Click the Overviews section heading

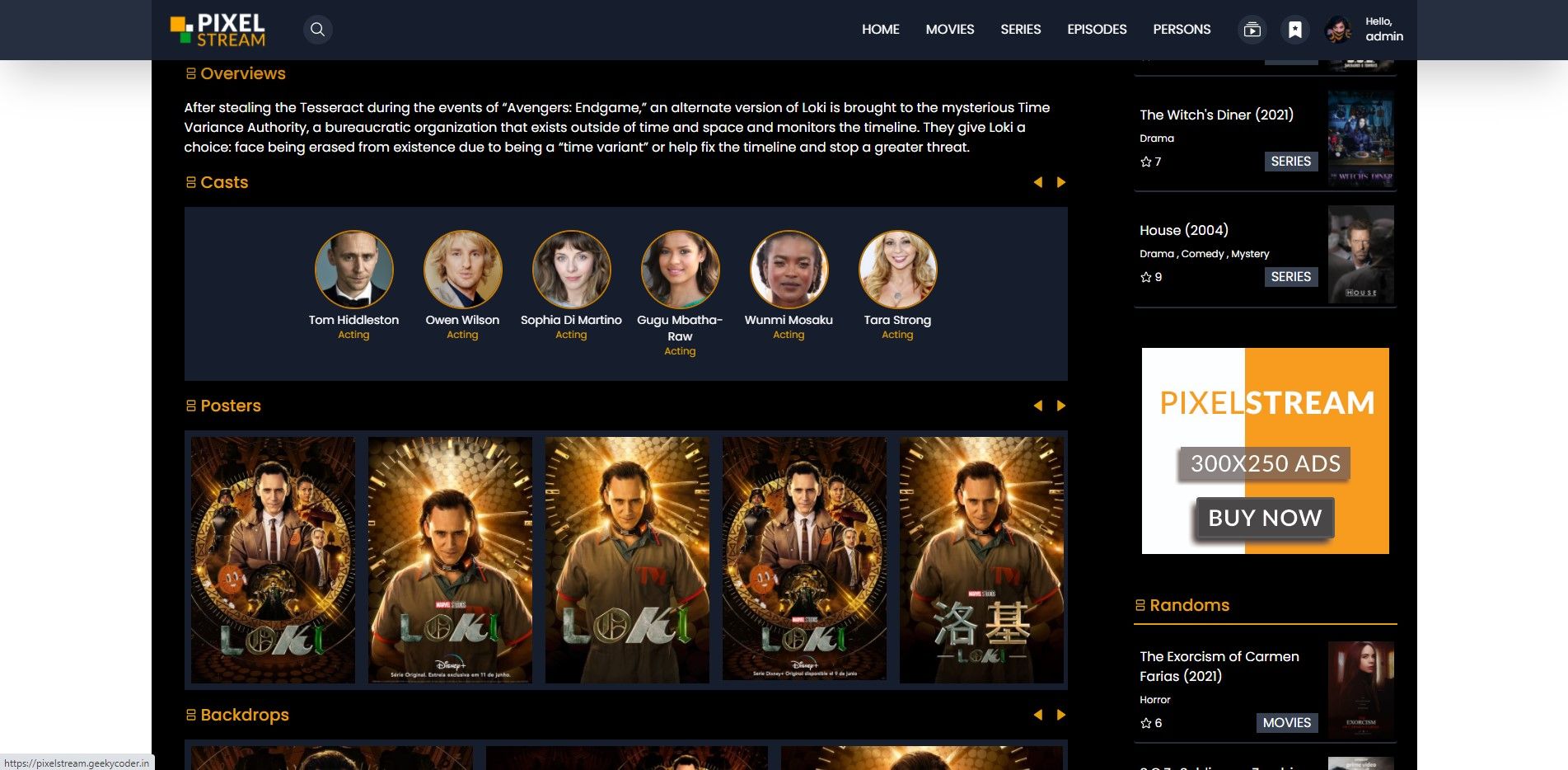236,73
